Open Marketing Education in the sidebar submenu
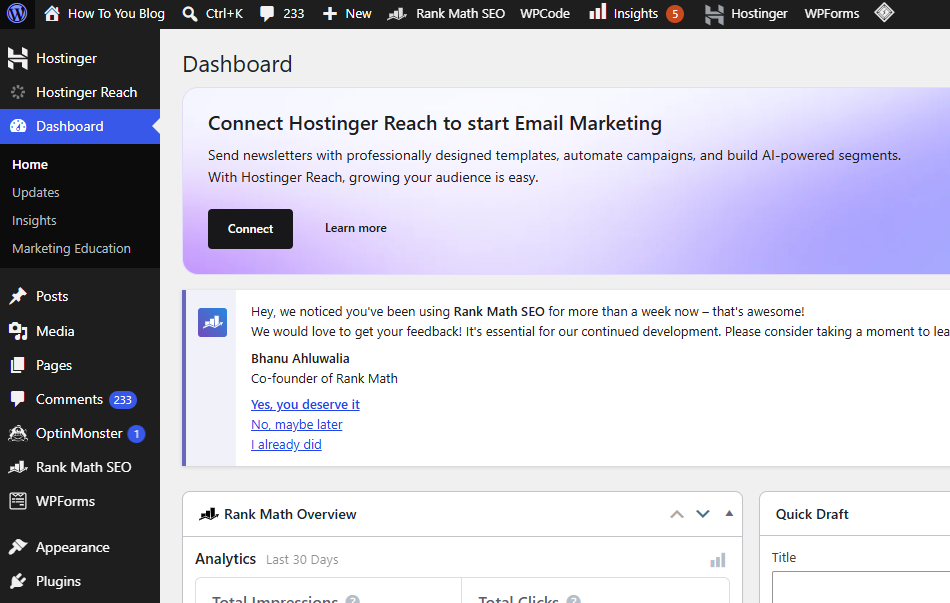950x603 pixels. [71, 248]
